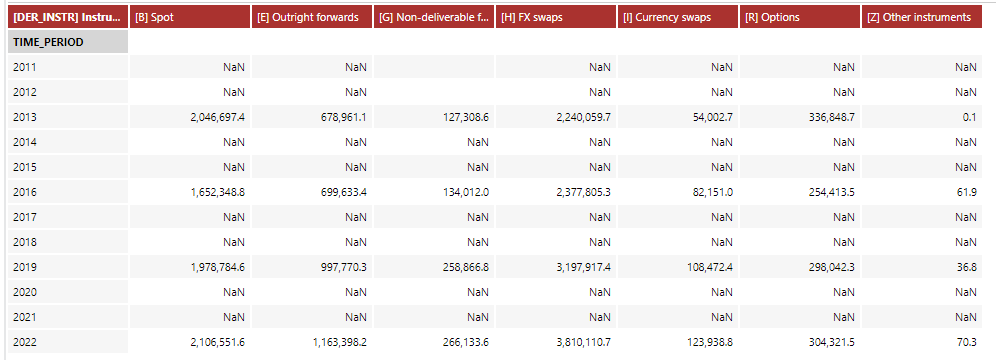Select the [R] Options column header
996x360 pixels.
(x=800, y=17)
